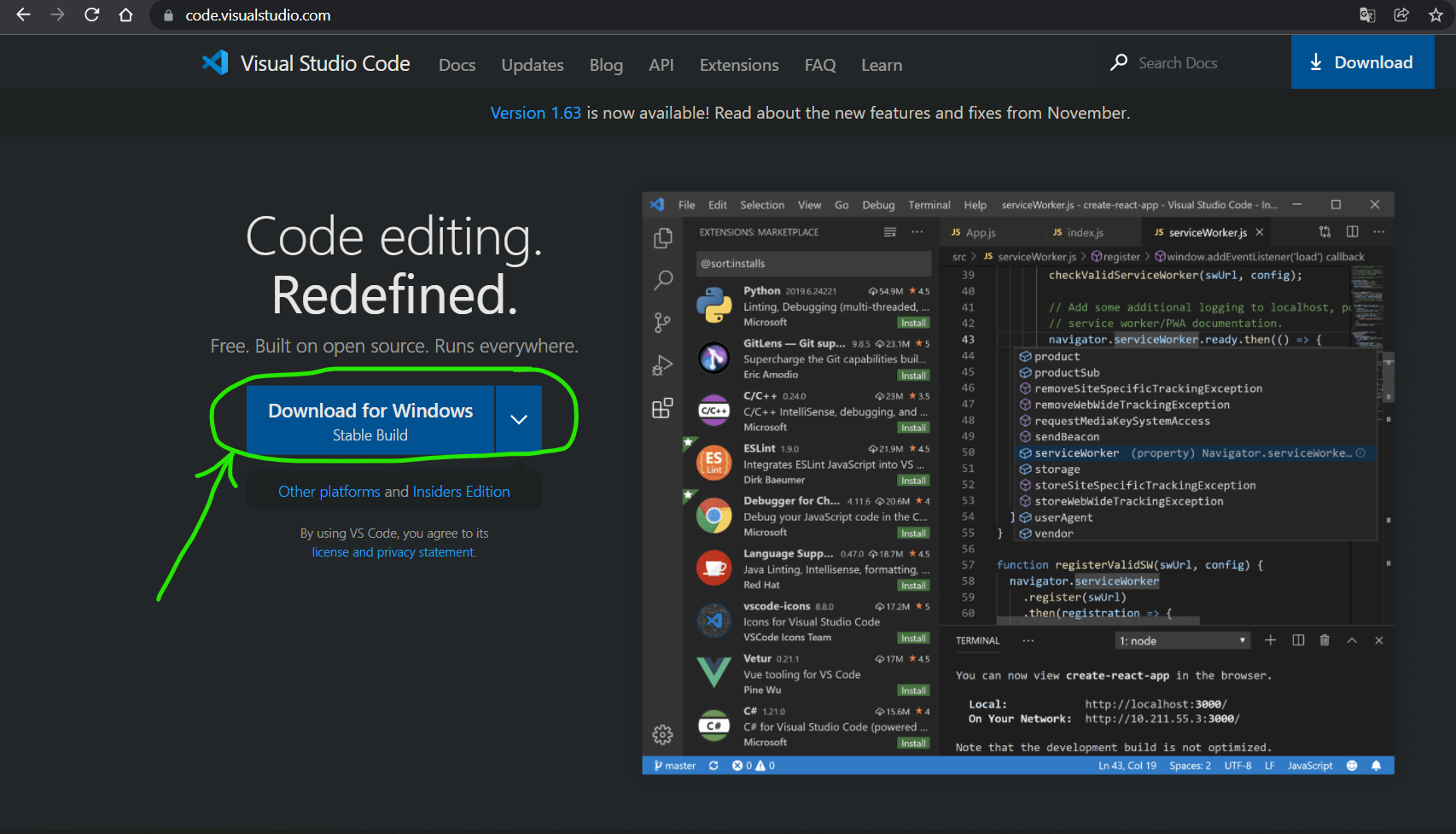The height and width of the screenshot is (834, 1456).
Task: Open the Docs navigation item
Action: pos(457,65)
